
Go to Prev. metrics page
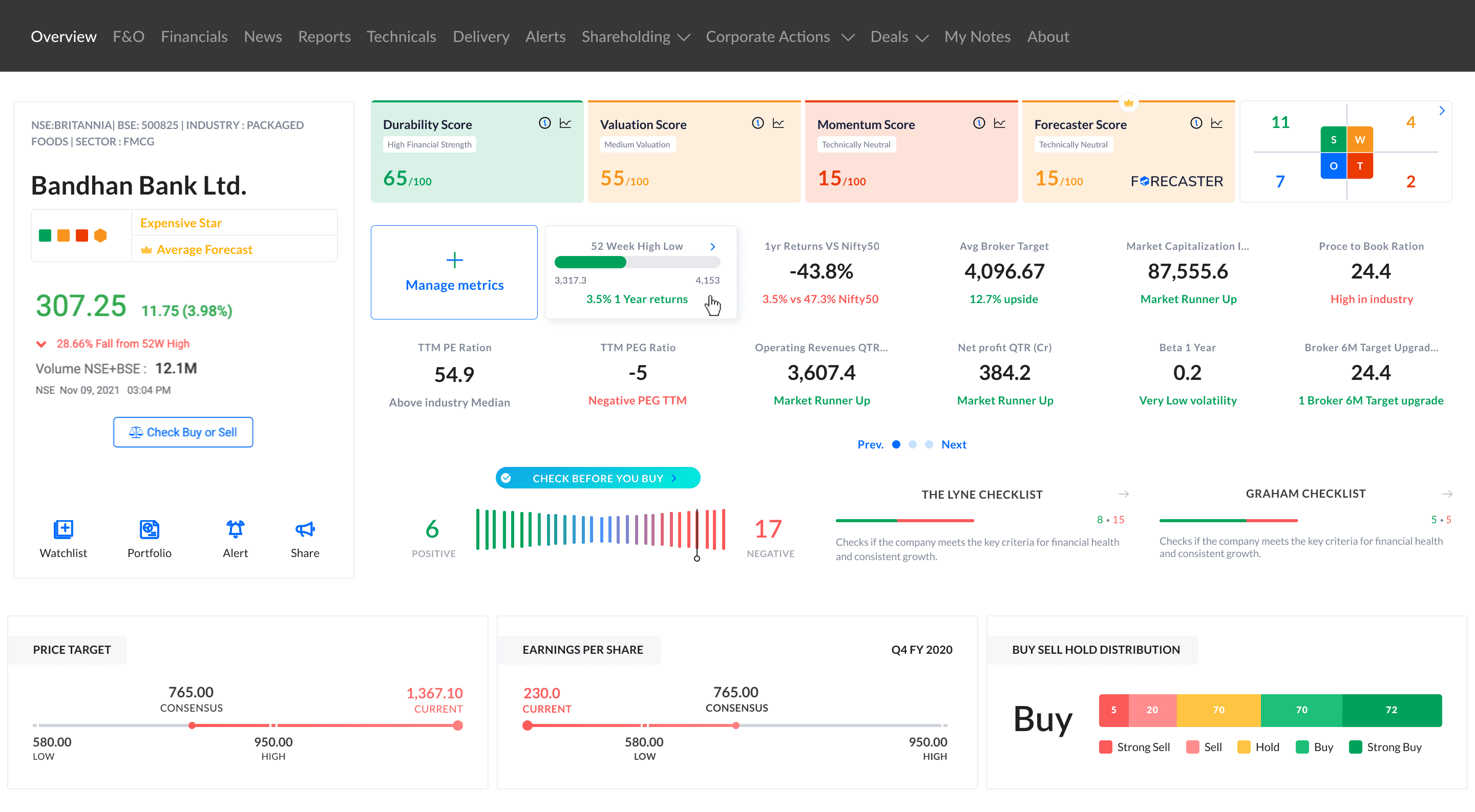[x=870, y=444]
